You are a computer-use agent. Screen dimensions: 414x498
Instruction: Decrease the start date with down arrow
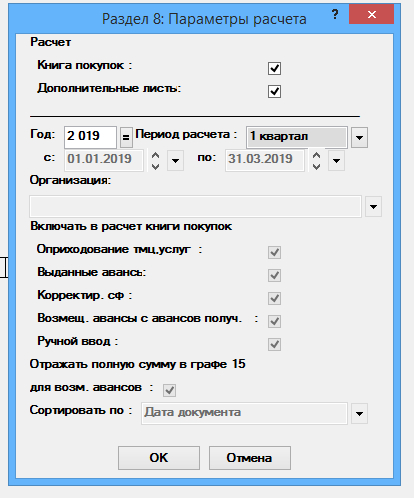(155, 166)
